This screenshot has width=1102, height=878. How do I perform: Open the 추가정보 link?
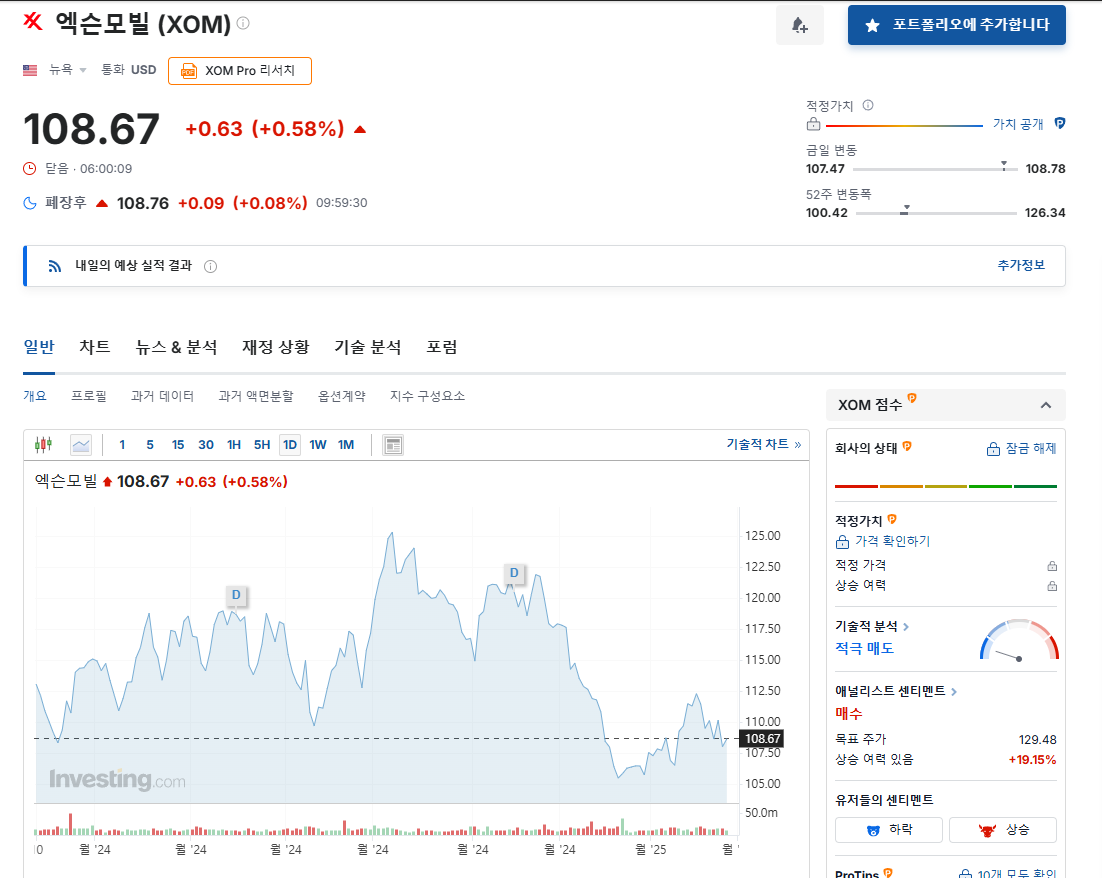pyautogui.click(x=1021, y=263)
